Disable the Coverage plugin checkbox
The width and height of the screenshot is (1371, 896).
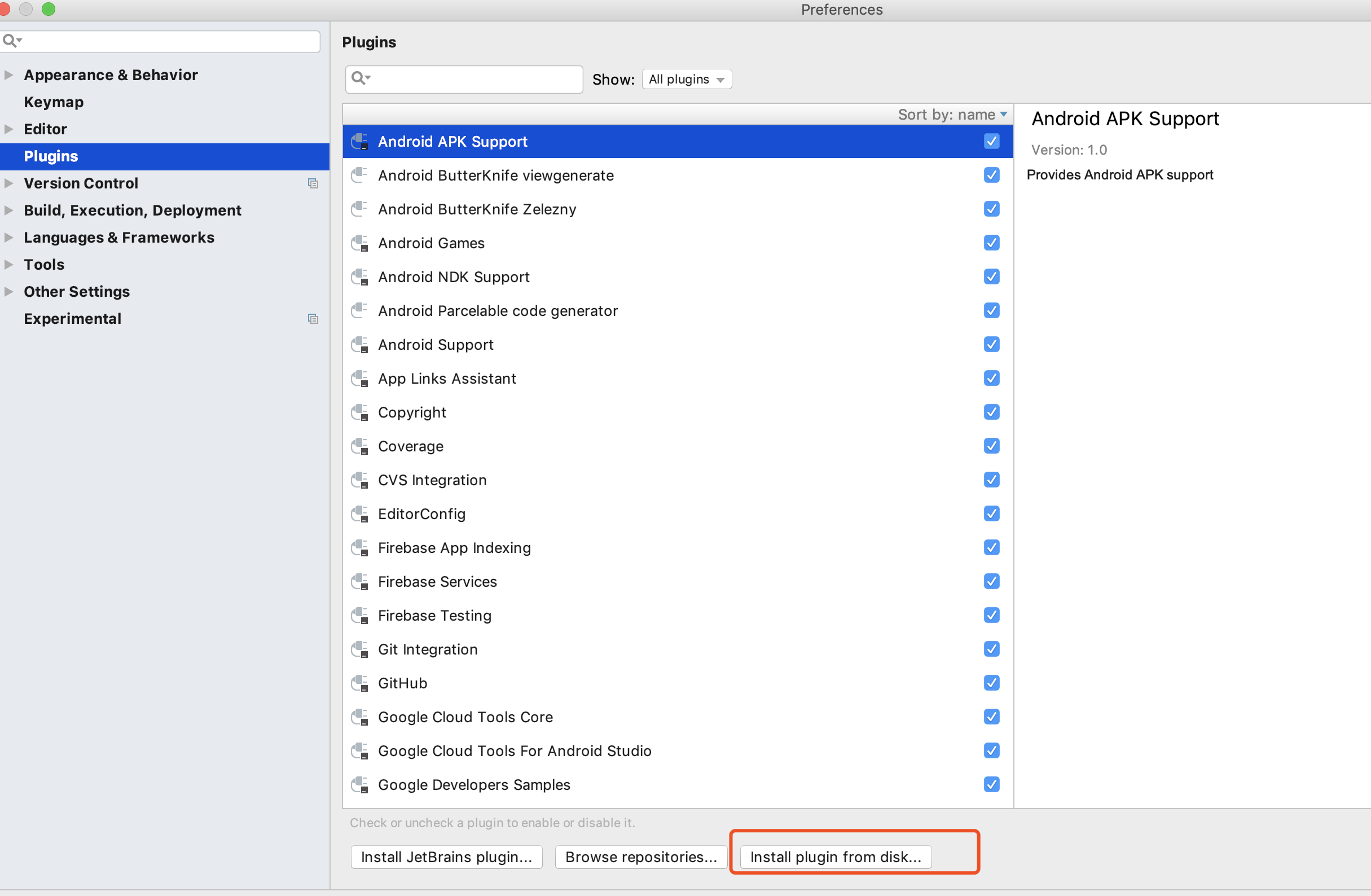(x=991, y=446)
